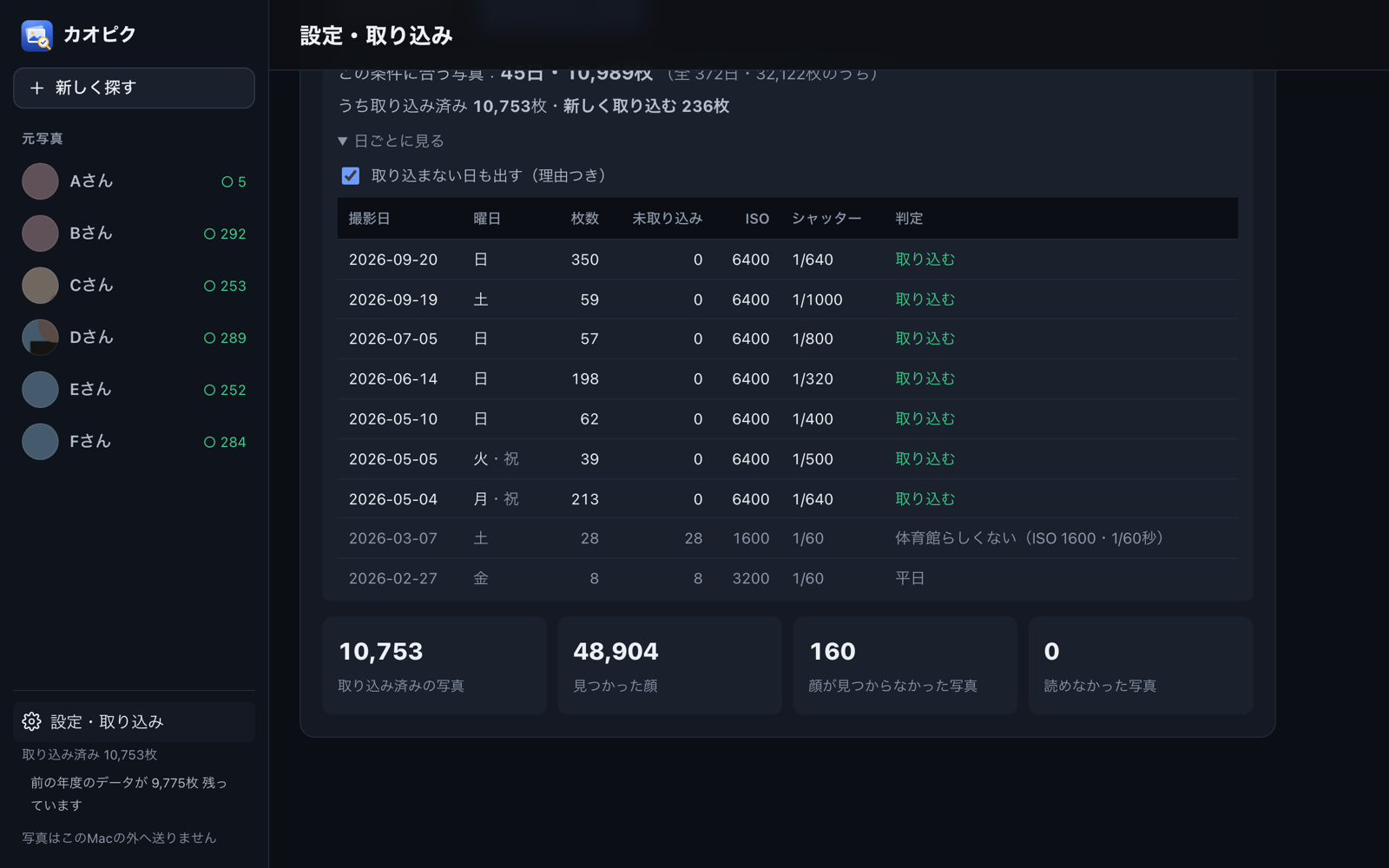The image size is (1389, 868).
Task: Click the 平日 verdict text
Action: [910, 578]
